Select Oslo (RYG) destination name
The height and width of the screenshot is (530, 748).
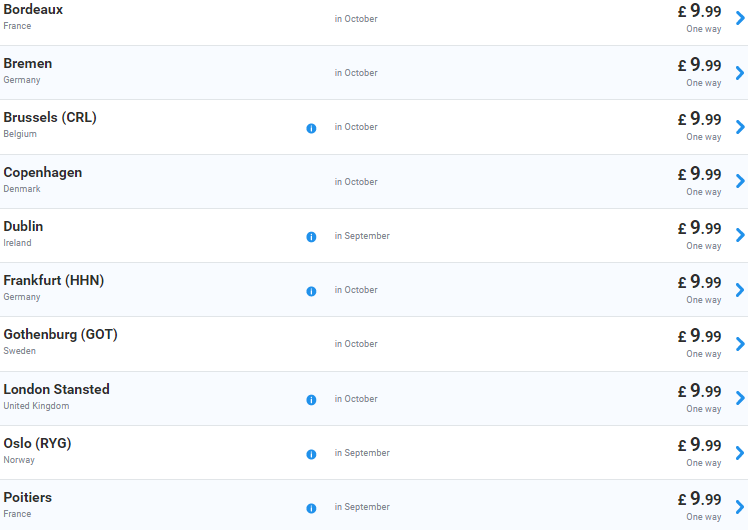coord(37,443)
